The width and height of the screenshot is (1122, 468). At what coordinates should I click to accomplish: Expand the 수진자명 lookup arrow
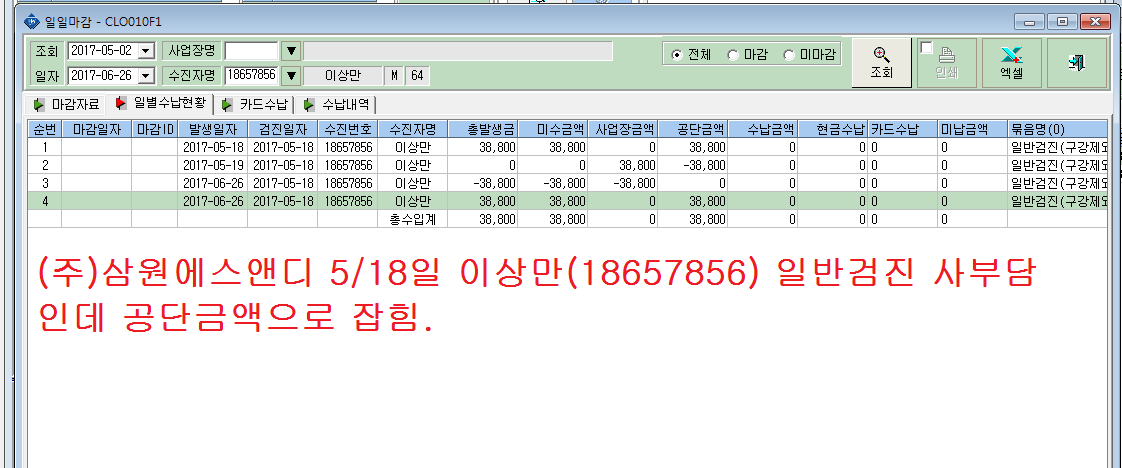click(291, 75)
